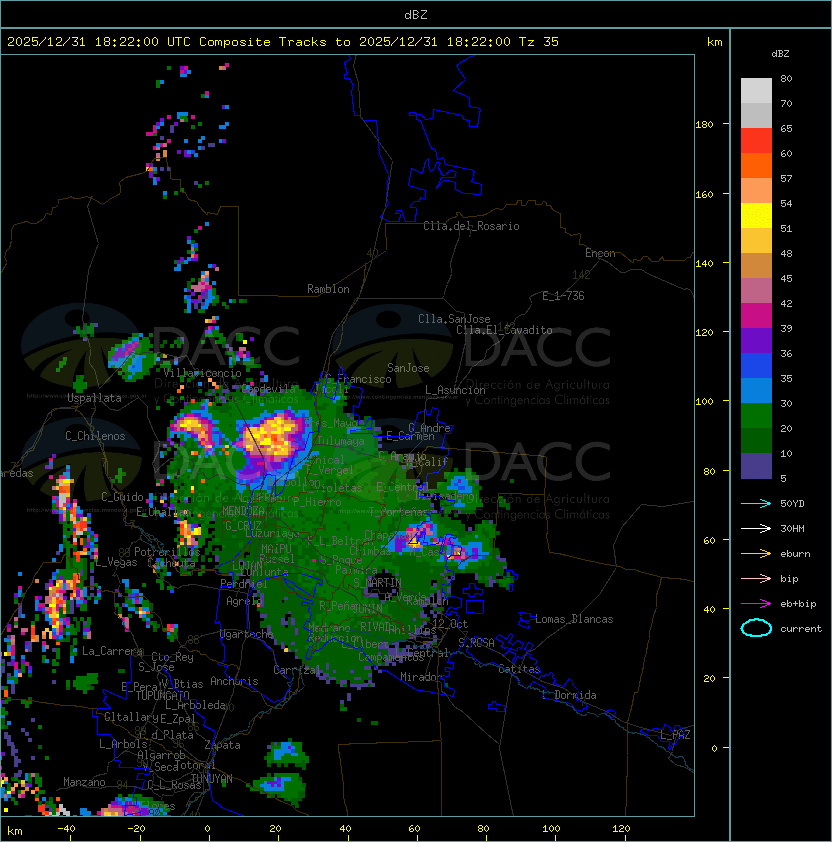Click the C_Guido map label
This screenshot has height=842, width=832.
[x=122, y=497]
